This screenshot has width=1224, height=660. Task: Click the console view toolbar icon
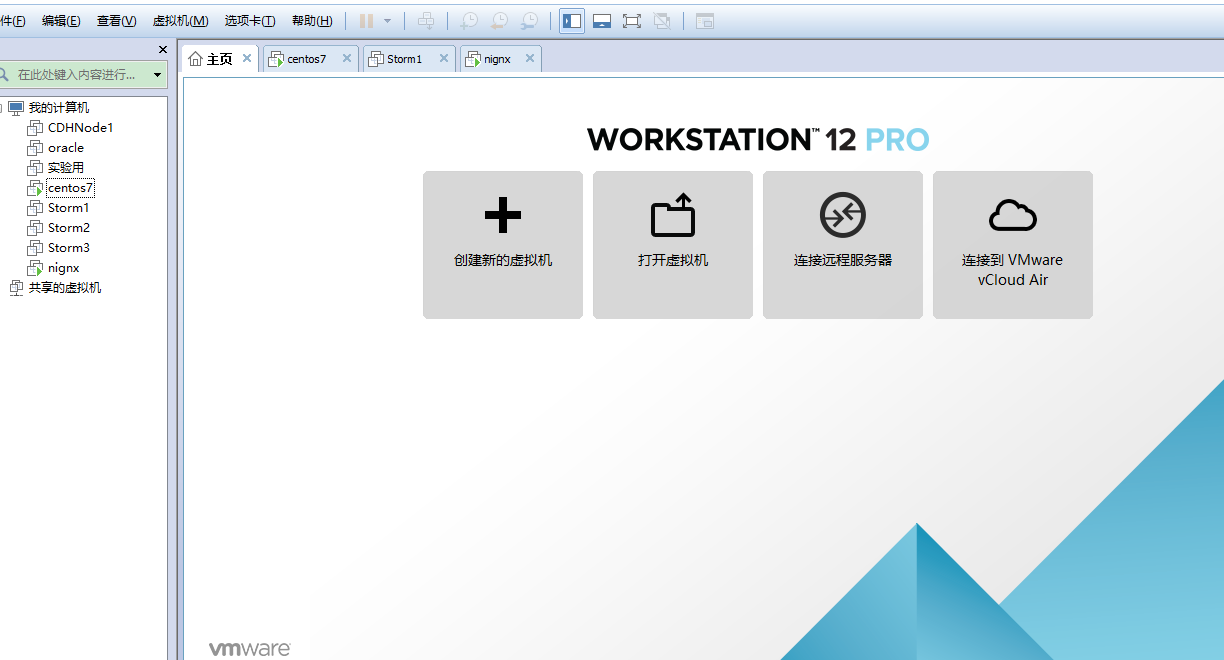705,20
